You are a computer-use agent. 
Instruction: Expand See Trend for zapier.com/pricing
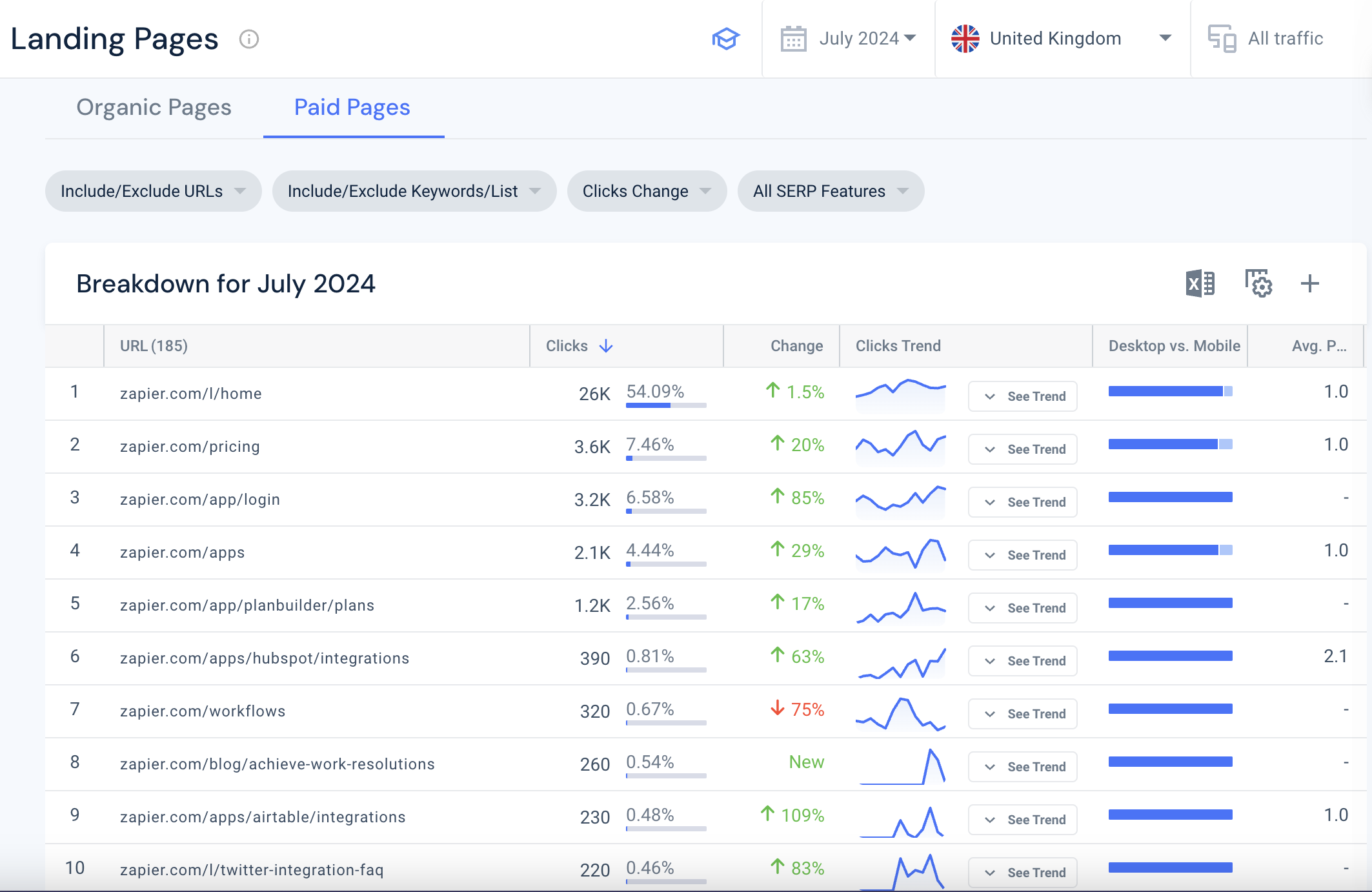click(x=1023, y=449)
